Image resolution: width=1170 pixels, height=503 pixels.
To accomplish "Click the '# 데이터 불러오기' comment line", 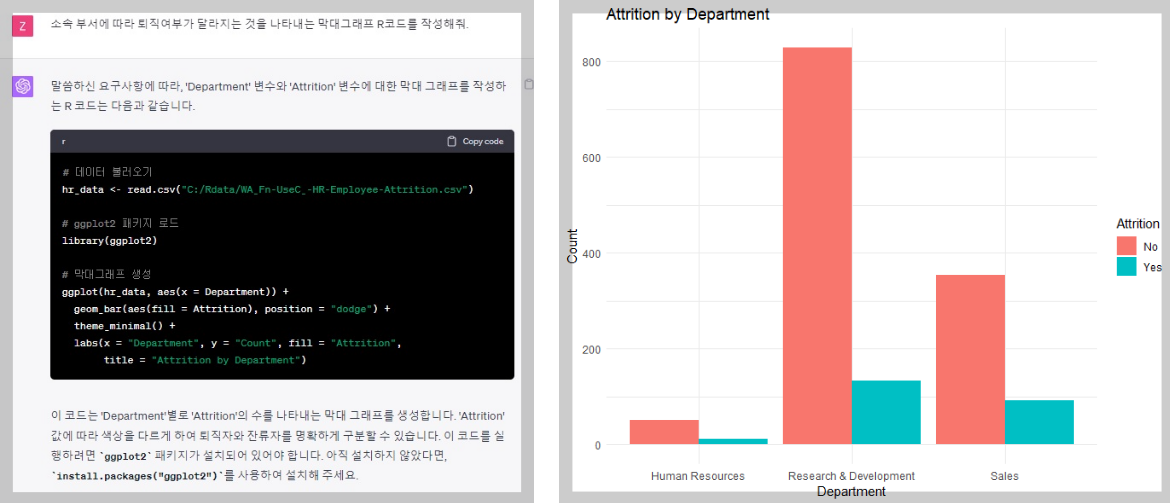I will (x=107, y=172).
